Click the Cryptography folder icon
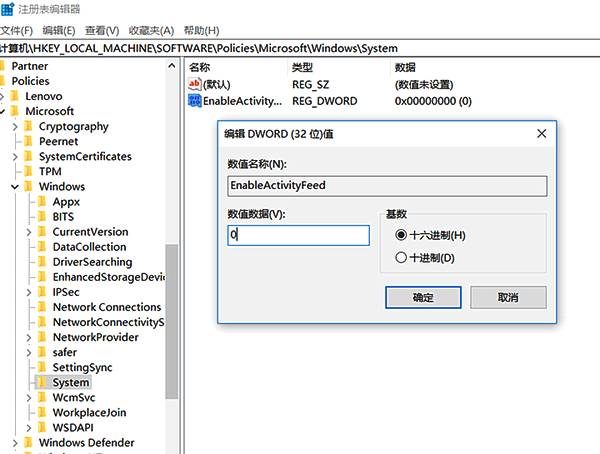Viewport: 600px width, 454px height. click(28, 126)
